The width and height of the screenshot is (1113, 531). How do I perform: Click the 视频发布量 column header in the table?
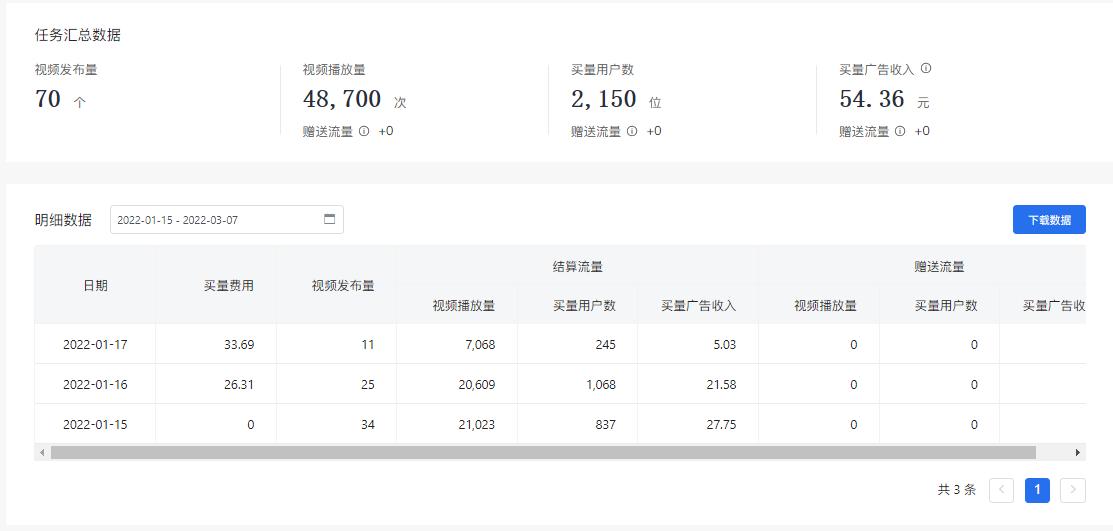[x=342, y=285]
